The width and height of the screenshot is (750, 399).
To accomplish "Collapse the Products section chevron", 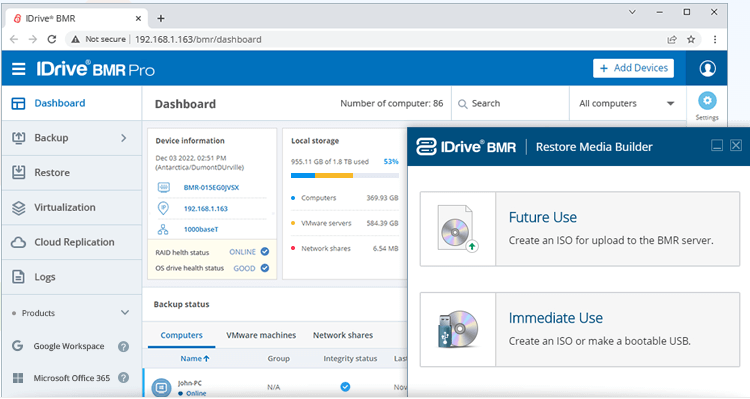I will pos(125,312).
